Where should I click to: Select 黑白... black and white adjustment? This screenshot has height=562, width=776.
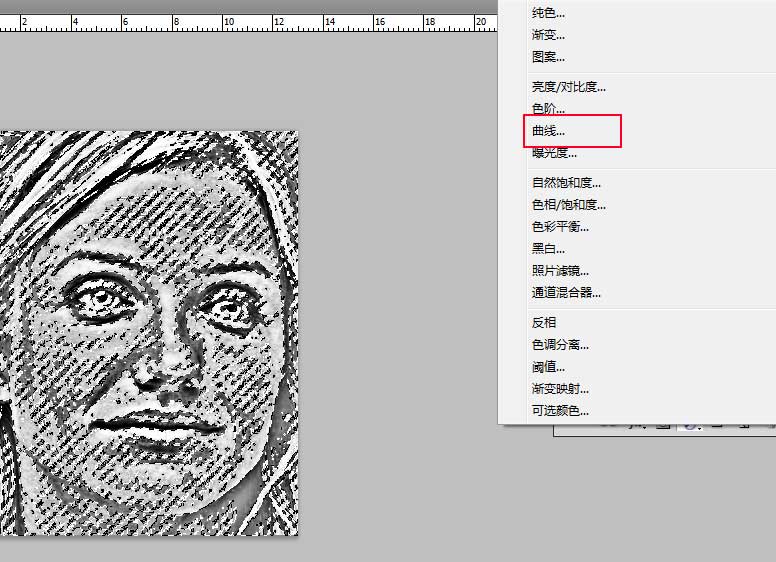(548, 249)
